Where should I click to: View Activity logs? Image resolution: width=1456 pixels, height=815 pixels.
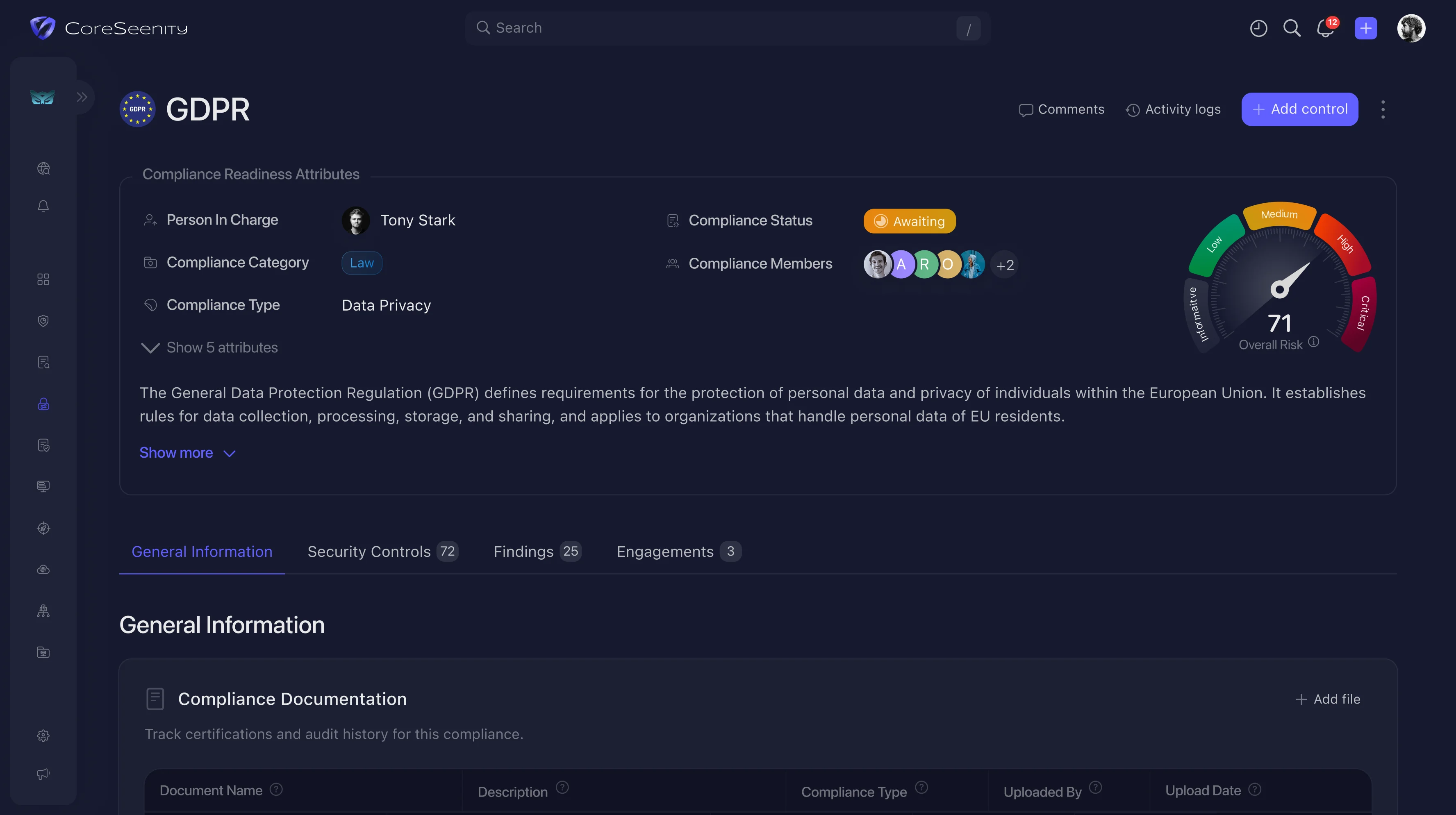[1173, 110]
